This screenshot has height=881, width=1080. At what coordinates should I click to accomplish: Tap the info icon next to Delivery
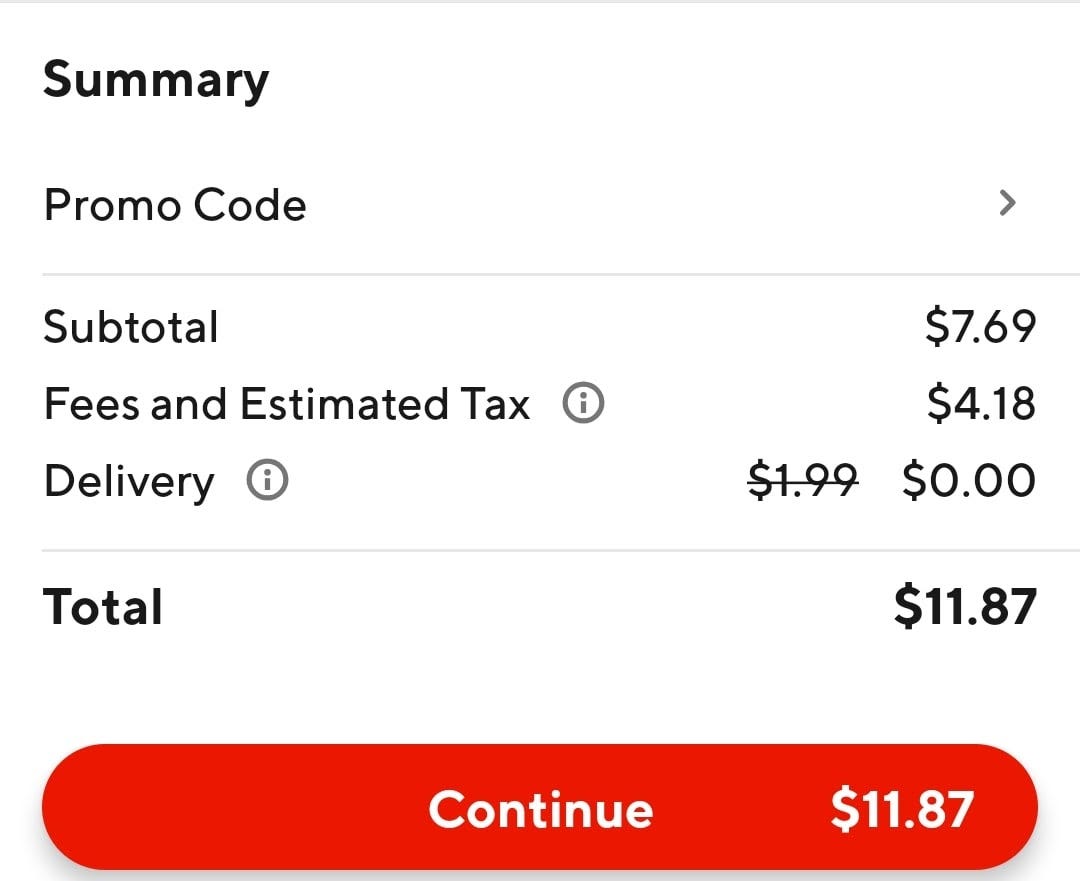(267, 482)
